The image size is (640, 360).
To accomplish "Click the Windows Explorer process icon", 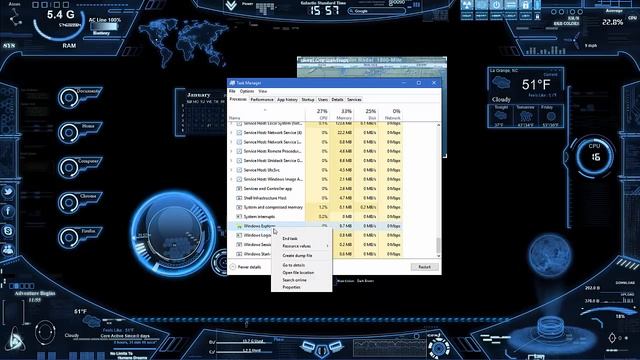I will click(x=239, y=226).
